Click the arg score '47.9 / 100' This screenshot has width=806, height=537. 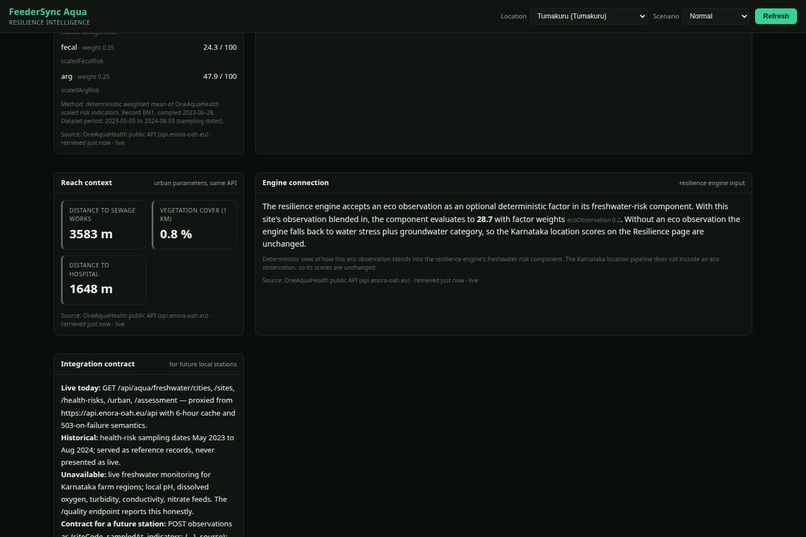220,77
